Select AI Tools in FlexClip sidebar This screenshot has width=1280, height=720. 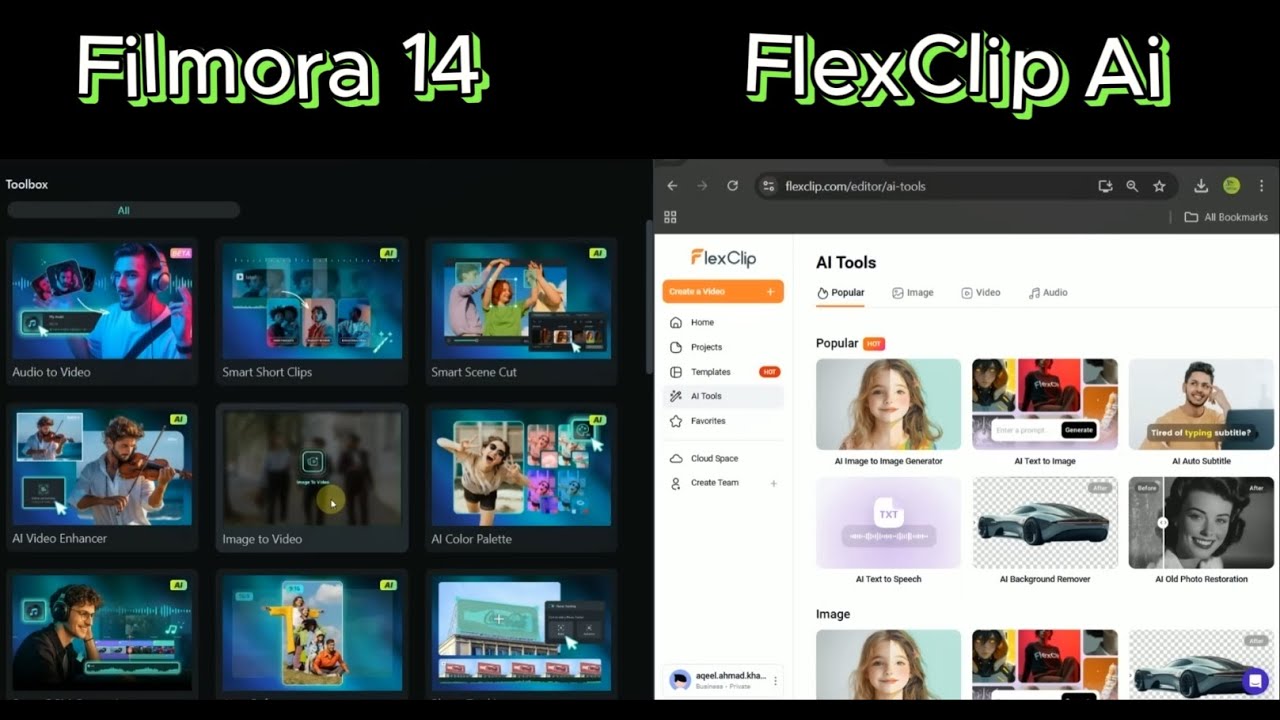(723, 396)
